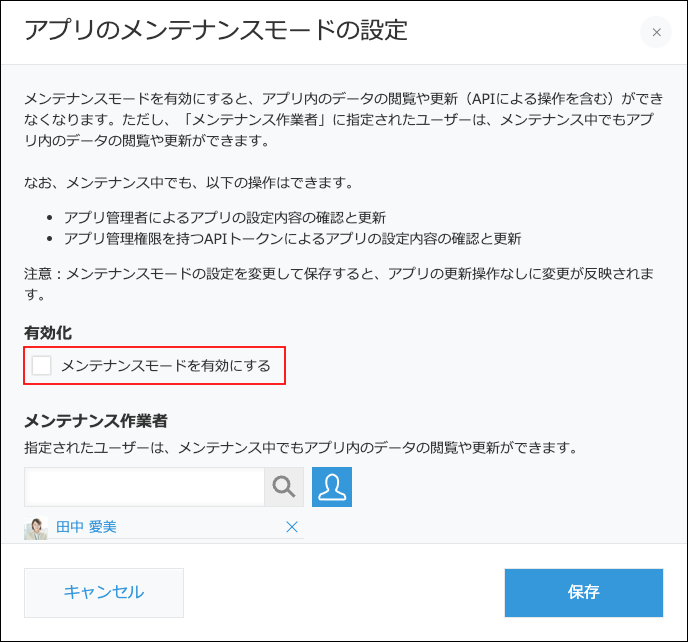The width and height of the screenshot is (688, 642).
Task: Enable the メンテナンスモードを有効にする checkbox
Action: click(x=42, y=366)
